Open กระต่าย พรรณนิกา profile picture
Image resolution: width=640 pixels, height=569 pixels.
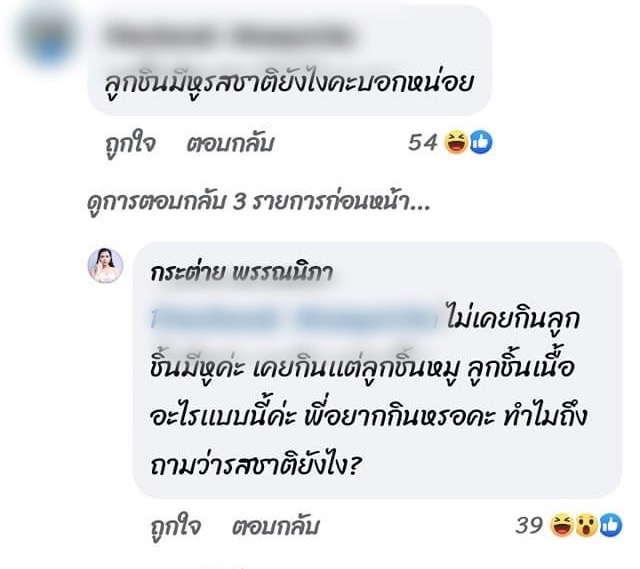105,265
